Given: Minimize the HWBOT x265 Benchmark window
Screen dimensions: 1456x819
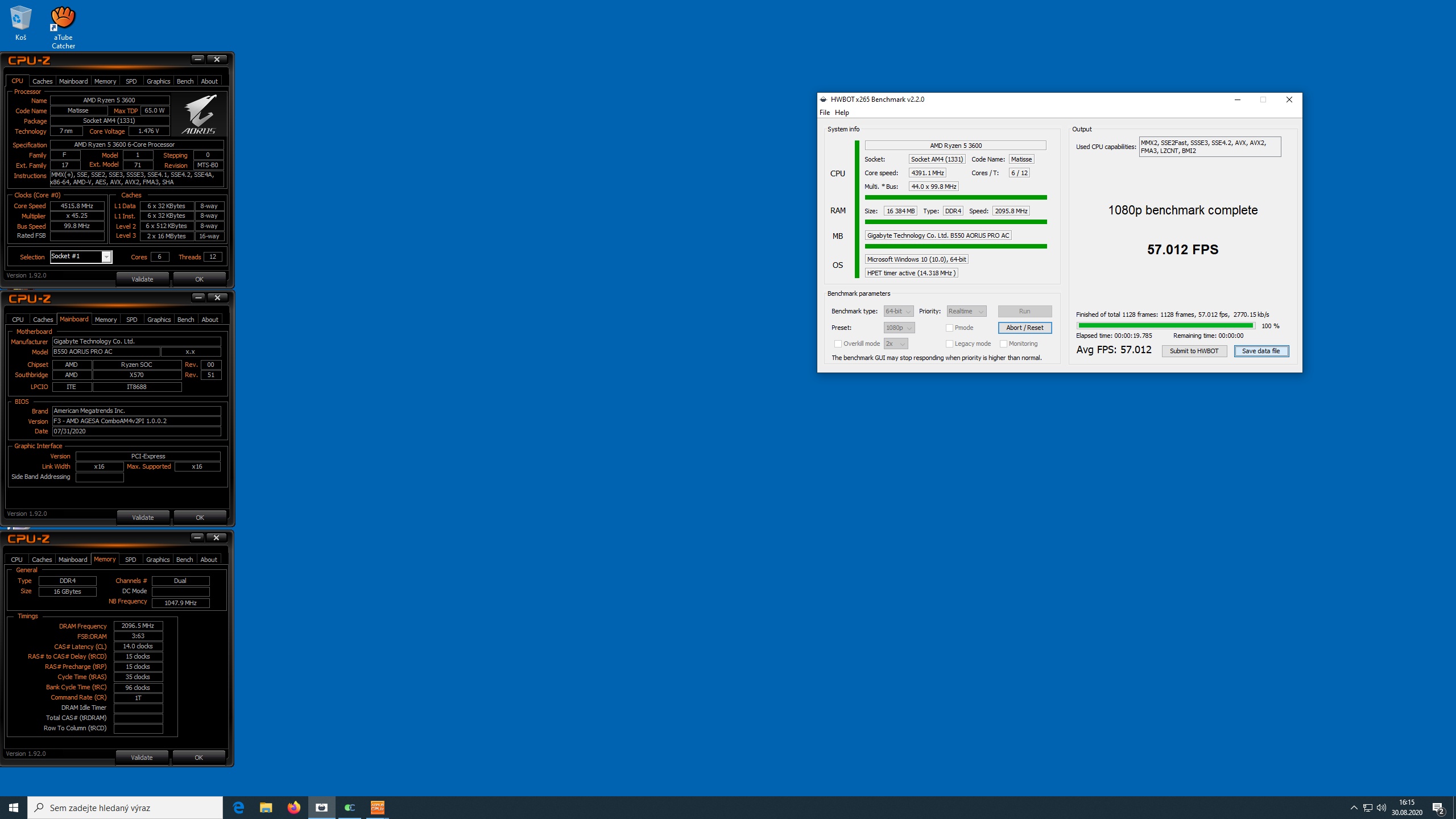Looking at the screenshot, I should [1237, 100].
